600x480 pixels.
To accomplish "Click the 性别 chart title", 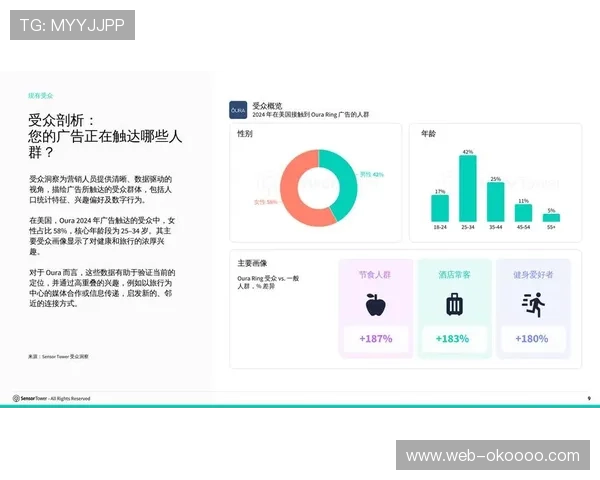I will pos(245,134).
